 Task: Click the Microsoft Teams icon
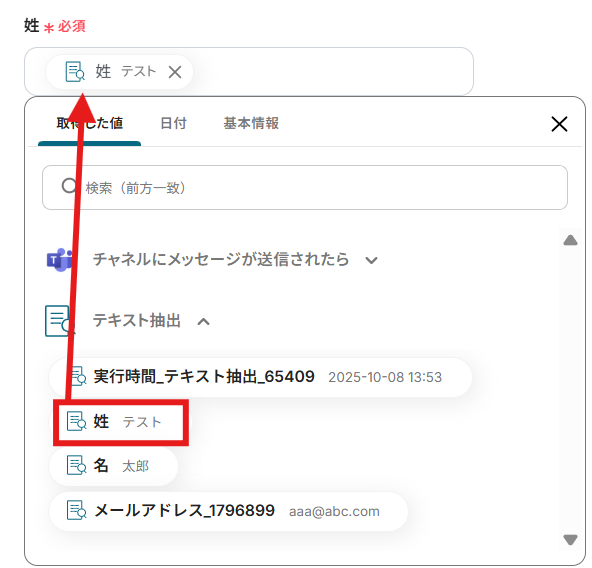[60, 260]
